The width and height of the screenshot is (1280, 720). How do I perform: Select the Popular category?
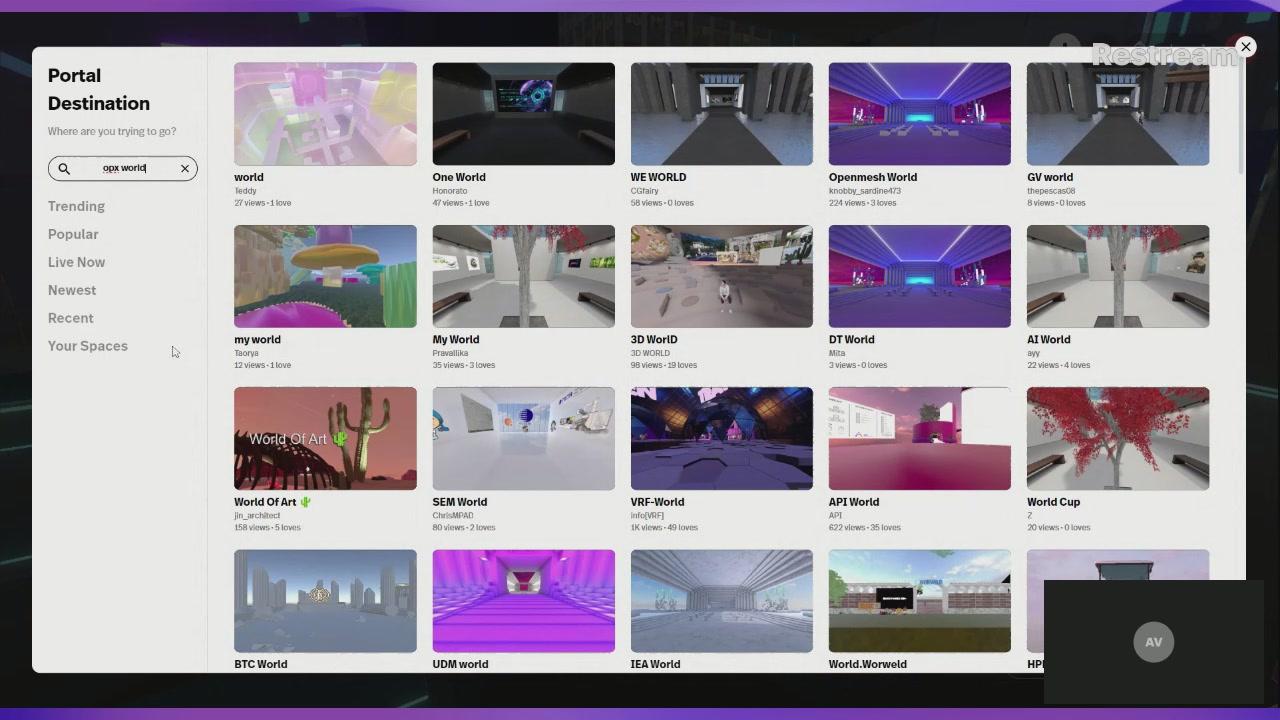tap(73, 234)
